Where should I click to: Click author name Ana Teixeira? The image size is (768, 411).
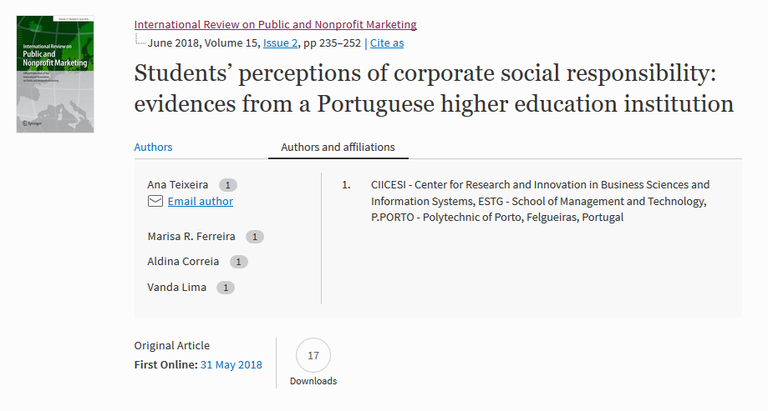pyautogui.click(x=179, y=185)
